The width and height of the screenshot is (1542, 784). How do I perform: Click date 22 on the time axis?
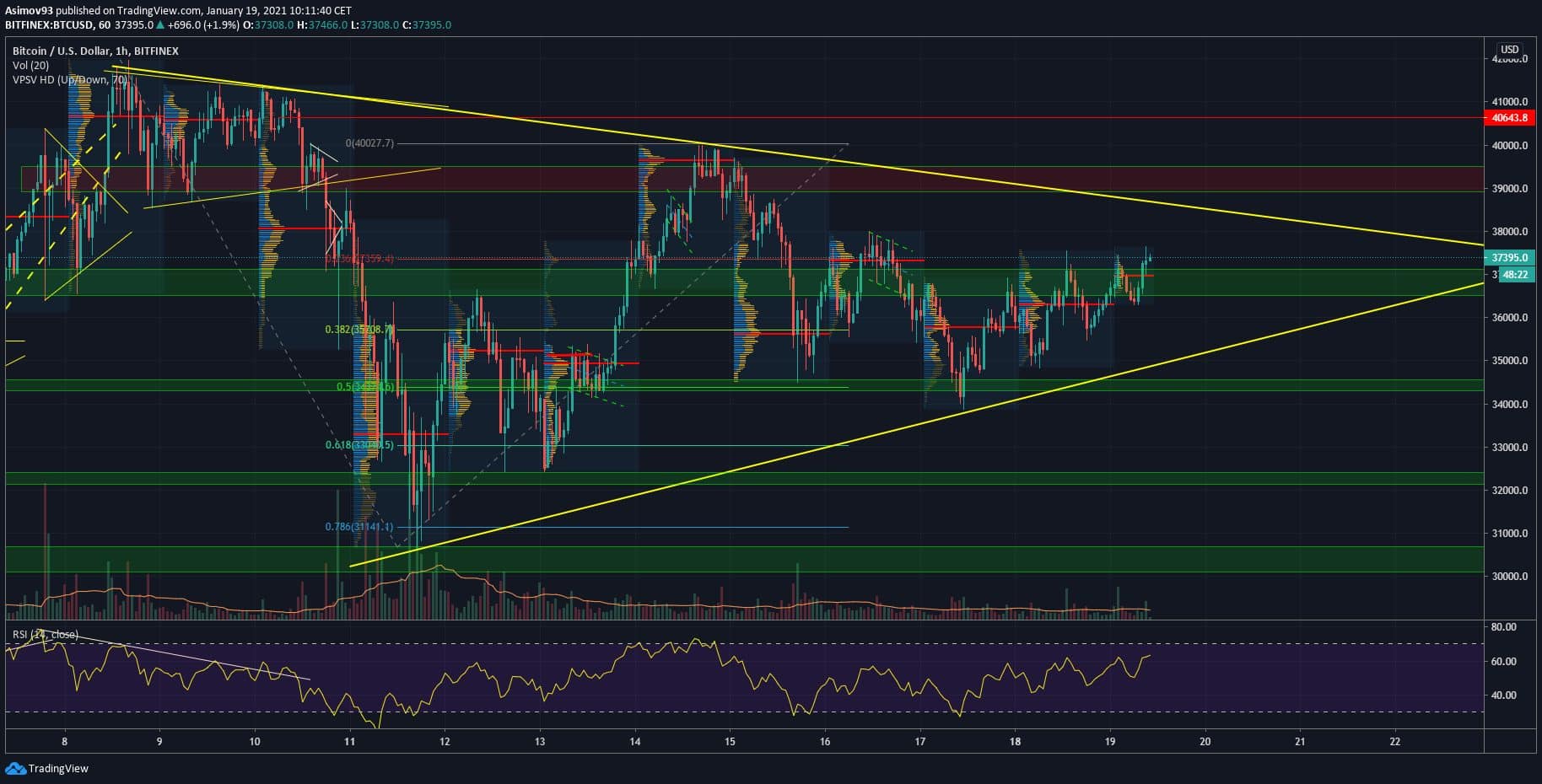1395,742
